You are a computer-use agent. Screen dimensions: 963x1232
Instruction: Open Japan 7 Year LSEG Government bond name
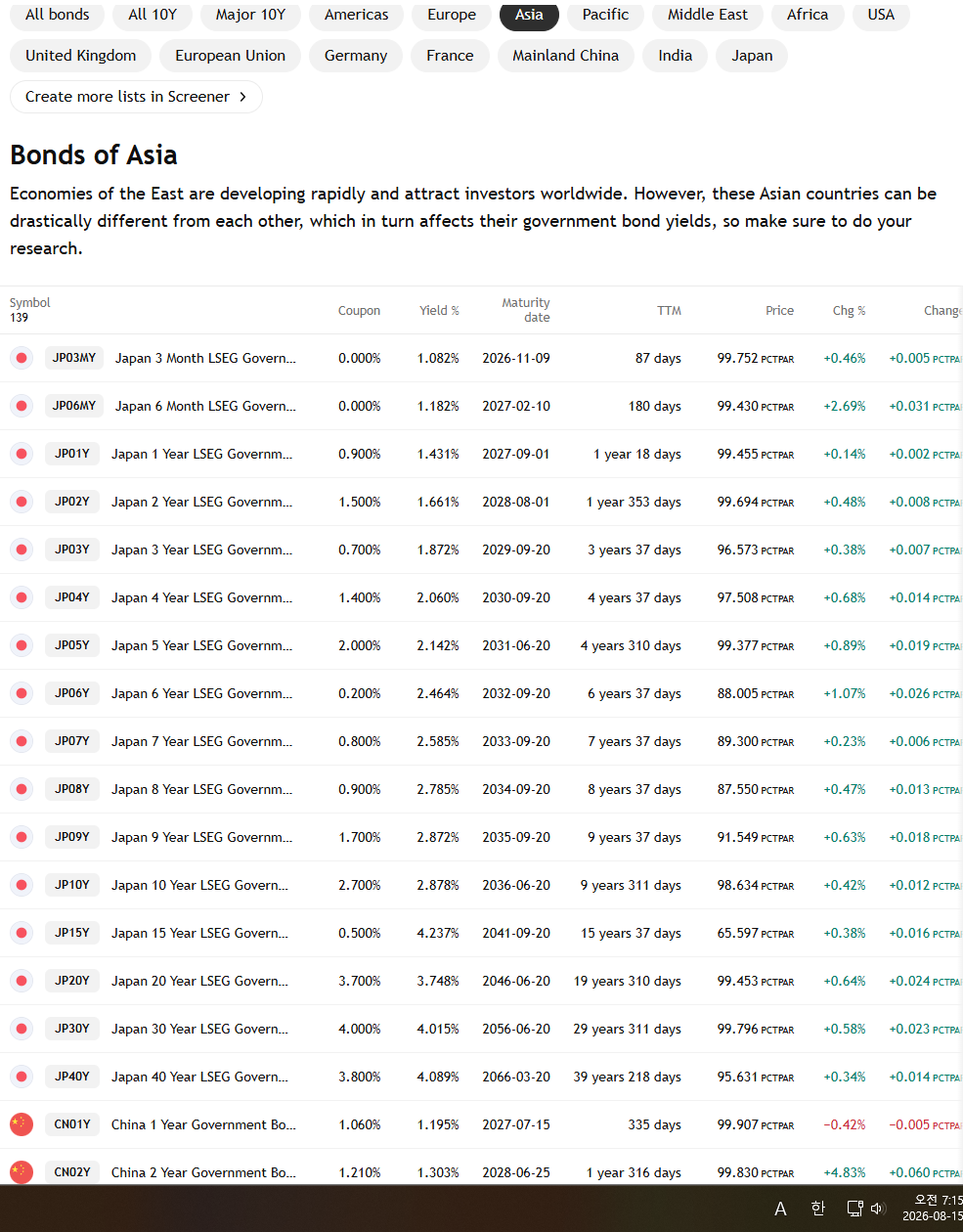tap(201, 741)
